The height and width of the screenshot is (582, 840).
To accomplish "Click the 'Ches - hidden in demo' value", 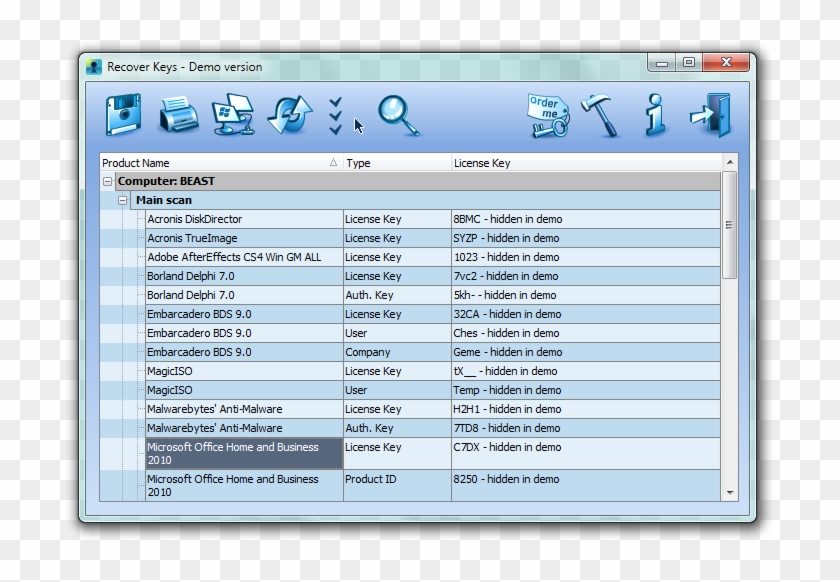I will (x=506, y=333).
